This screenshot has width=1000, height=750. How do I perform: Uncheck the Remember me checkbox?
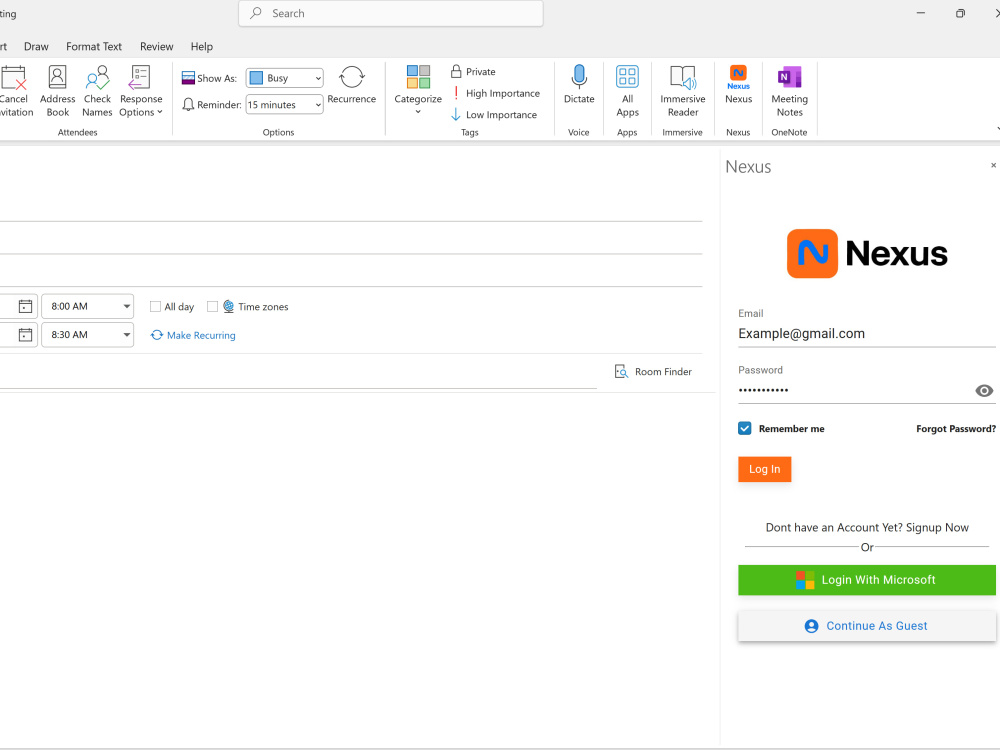pos(744,429)
